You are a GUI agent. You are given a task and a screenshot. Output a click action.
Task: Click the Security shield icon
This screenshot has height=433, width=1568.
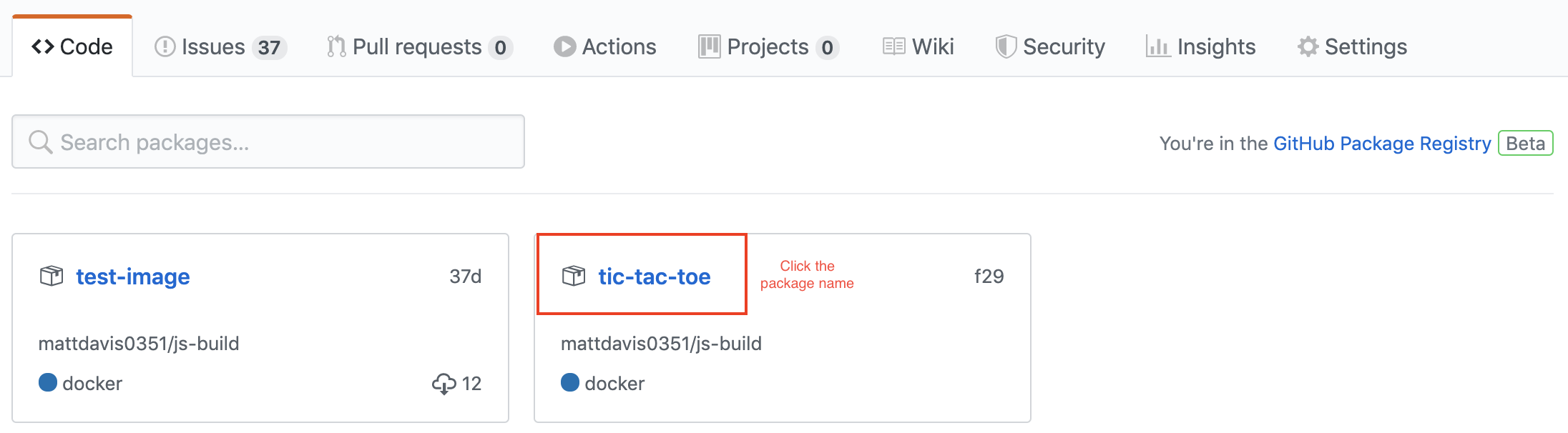point(1006,47)
